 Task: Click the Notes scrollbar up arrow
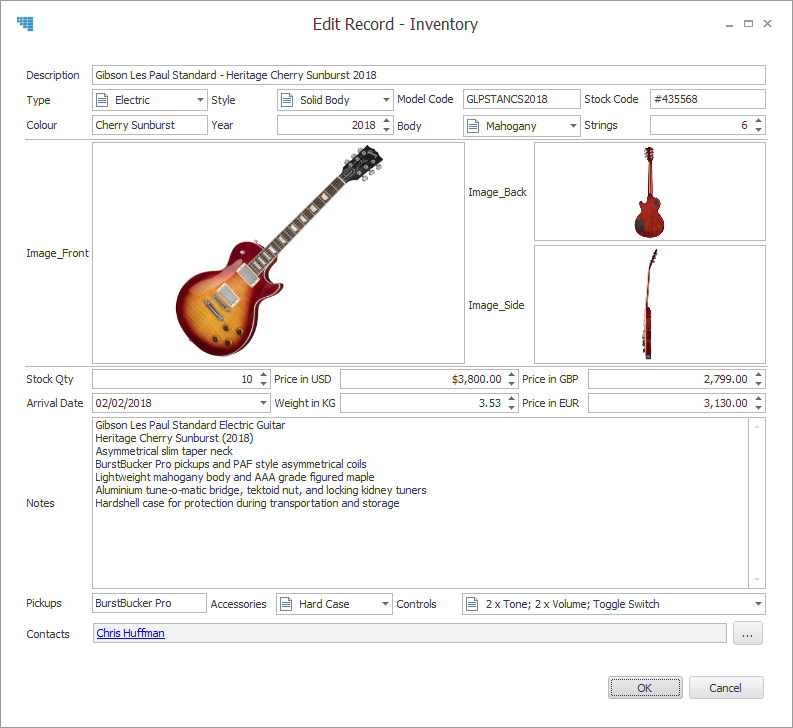[757, 426]
